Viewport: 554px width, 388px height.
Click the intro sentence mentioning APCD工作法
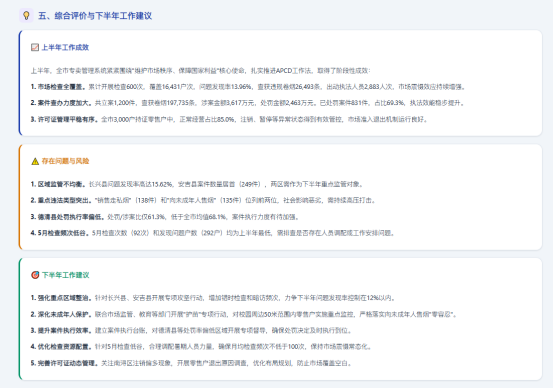200,71
